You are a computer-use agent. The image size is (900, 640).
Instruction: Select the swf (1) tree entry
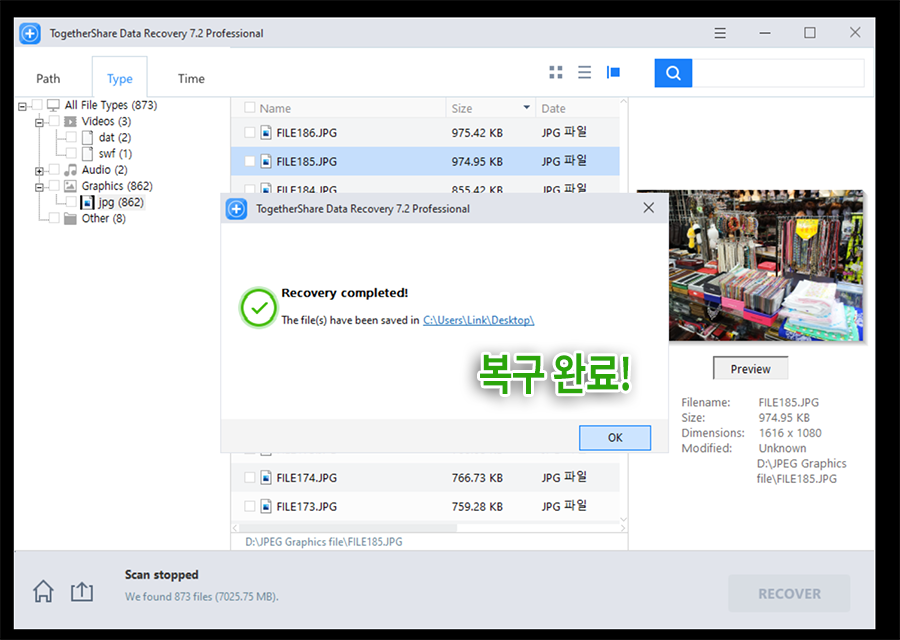(x=115, y=153)
